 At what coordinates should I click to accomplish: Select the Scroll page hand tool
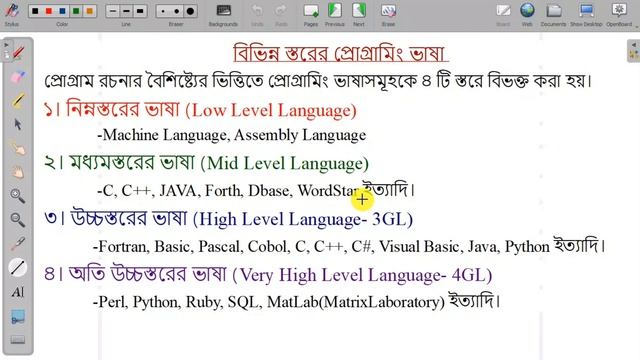[x=18, y=172]
